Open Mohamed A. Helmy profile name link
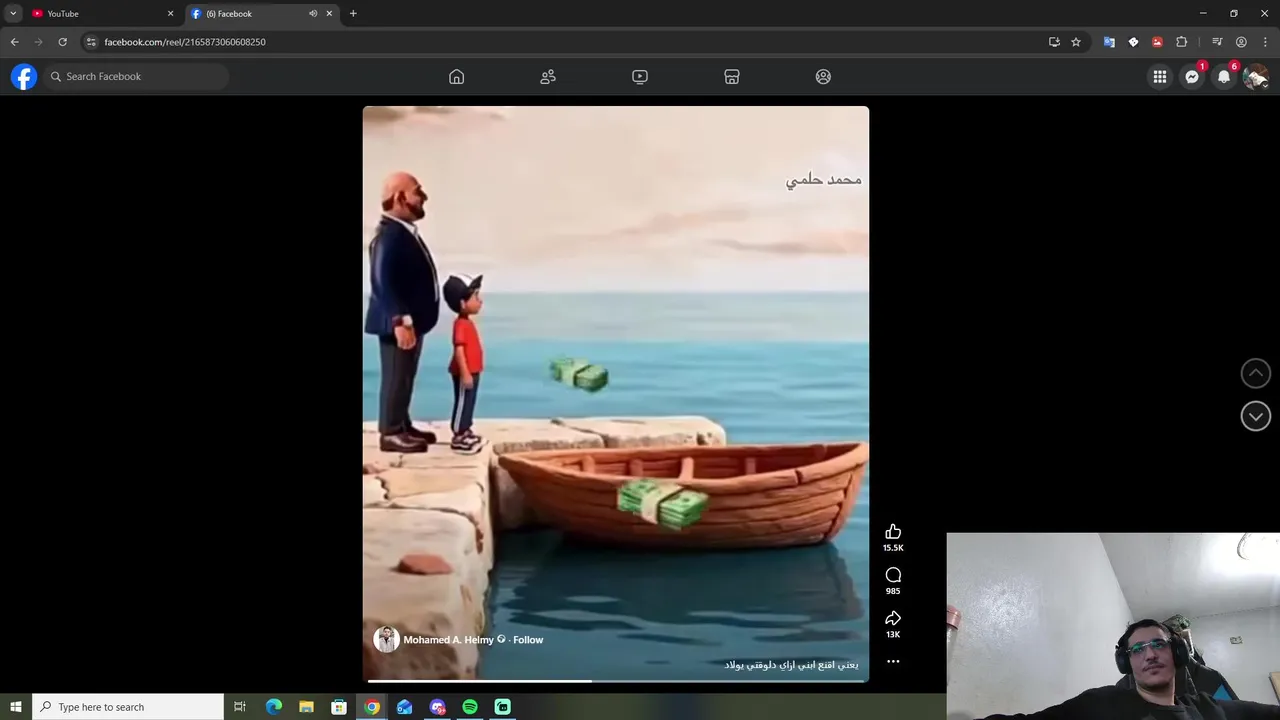Screen dimensions: 1280x720 pyautogui.click(x=448, y=640)
